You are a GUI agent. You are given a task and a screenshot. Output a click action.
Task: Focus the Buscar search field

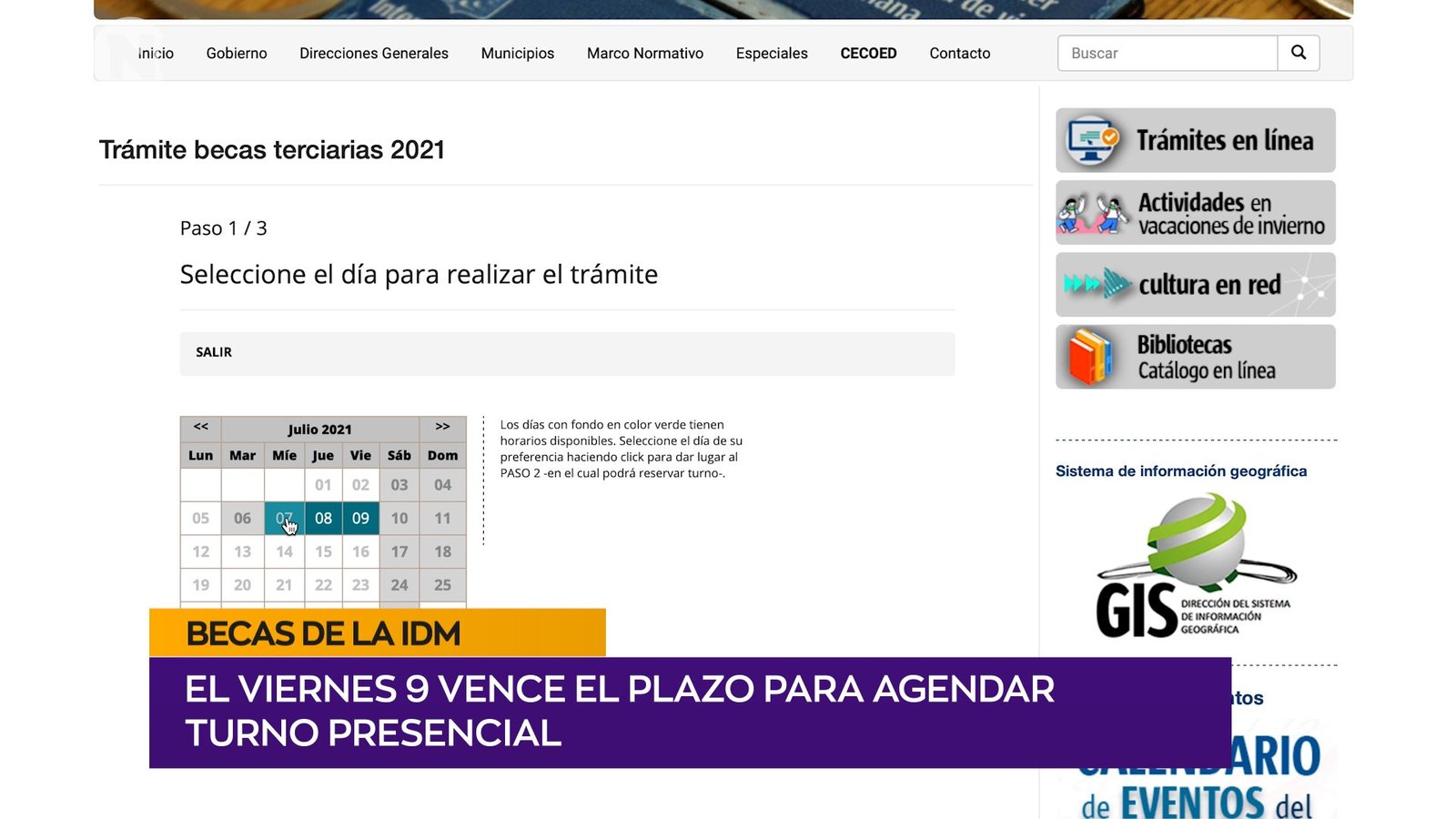point(1167,54)
